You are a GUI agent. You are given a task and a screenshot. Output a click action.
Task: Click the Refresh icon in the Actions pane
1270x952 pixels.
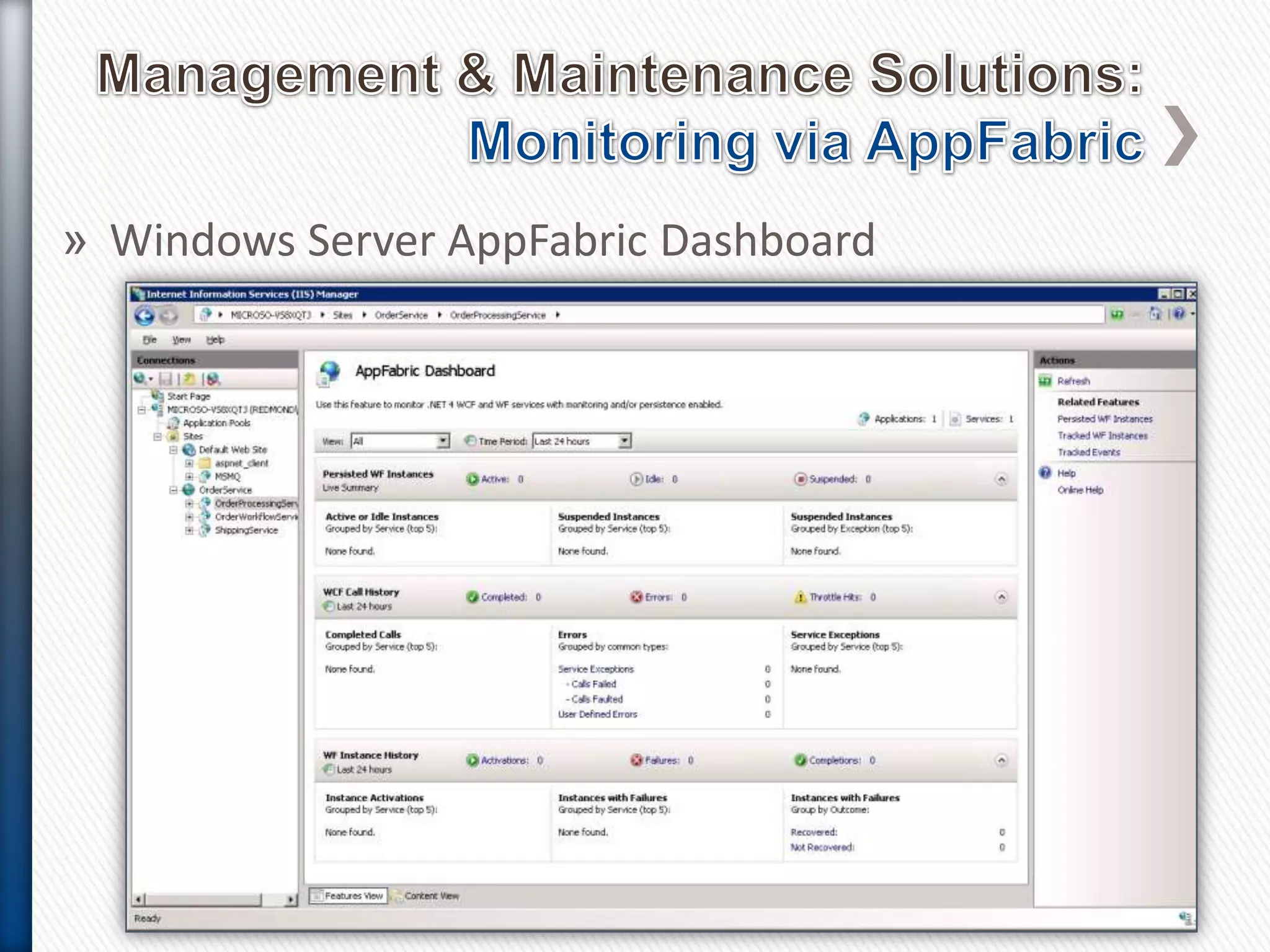(x=1045, y=381)
